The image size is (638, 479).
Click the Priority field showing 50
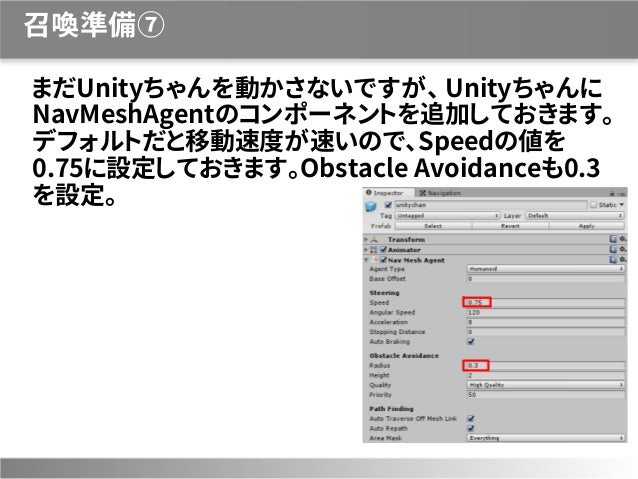click(x=546, y=395)
